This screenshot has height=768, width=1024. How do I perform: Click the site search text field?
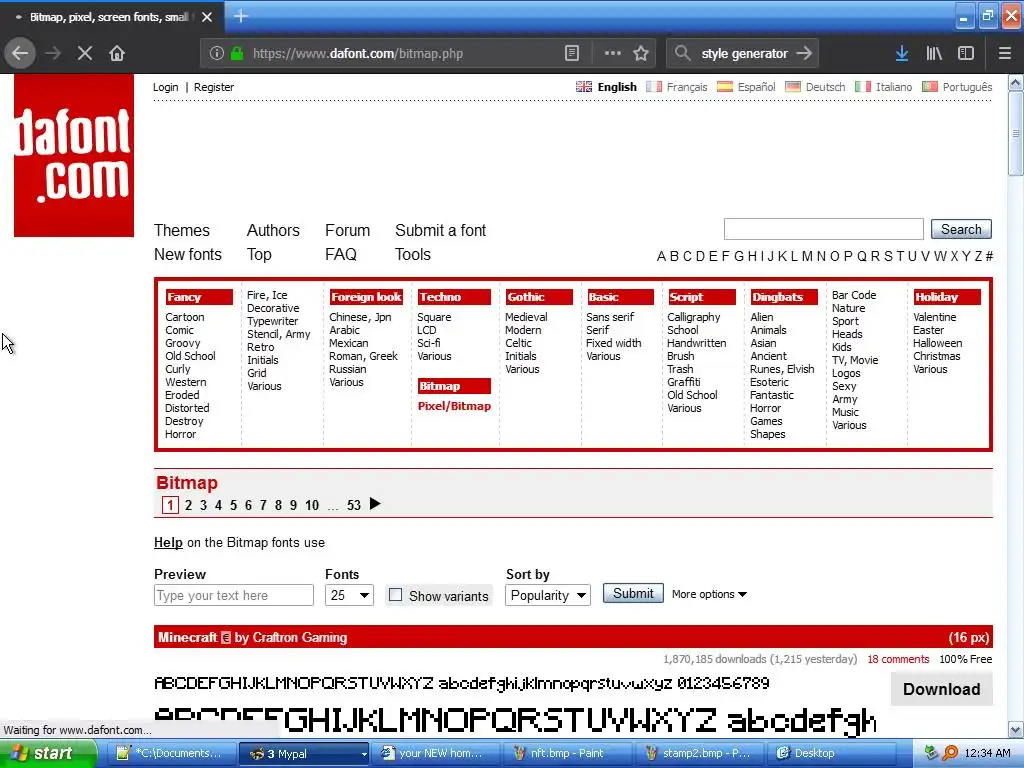[x=824, y=229]
